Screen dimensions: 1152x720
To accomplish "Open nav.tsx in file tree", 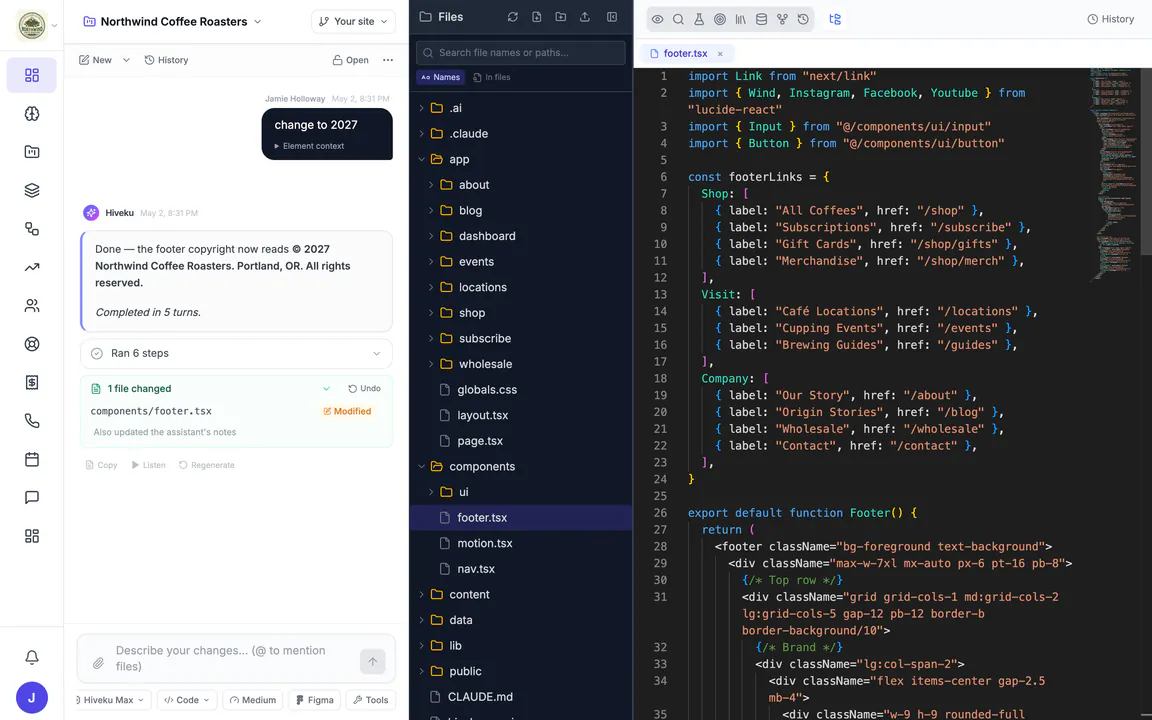I will [x=475, y=569].
